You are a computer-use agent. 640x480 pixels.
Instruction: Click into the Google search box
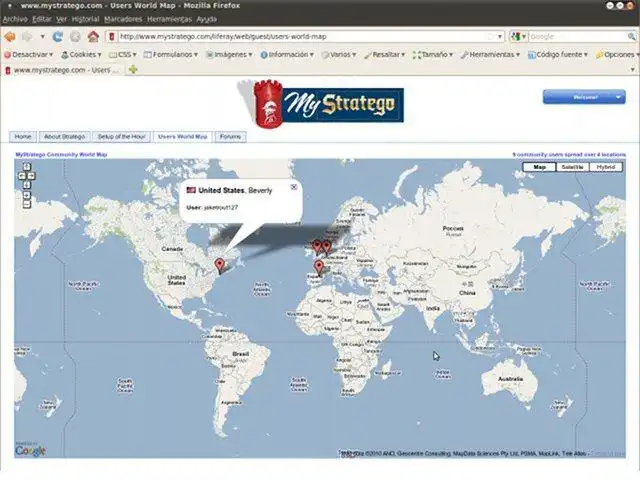[578, 37]
